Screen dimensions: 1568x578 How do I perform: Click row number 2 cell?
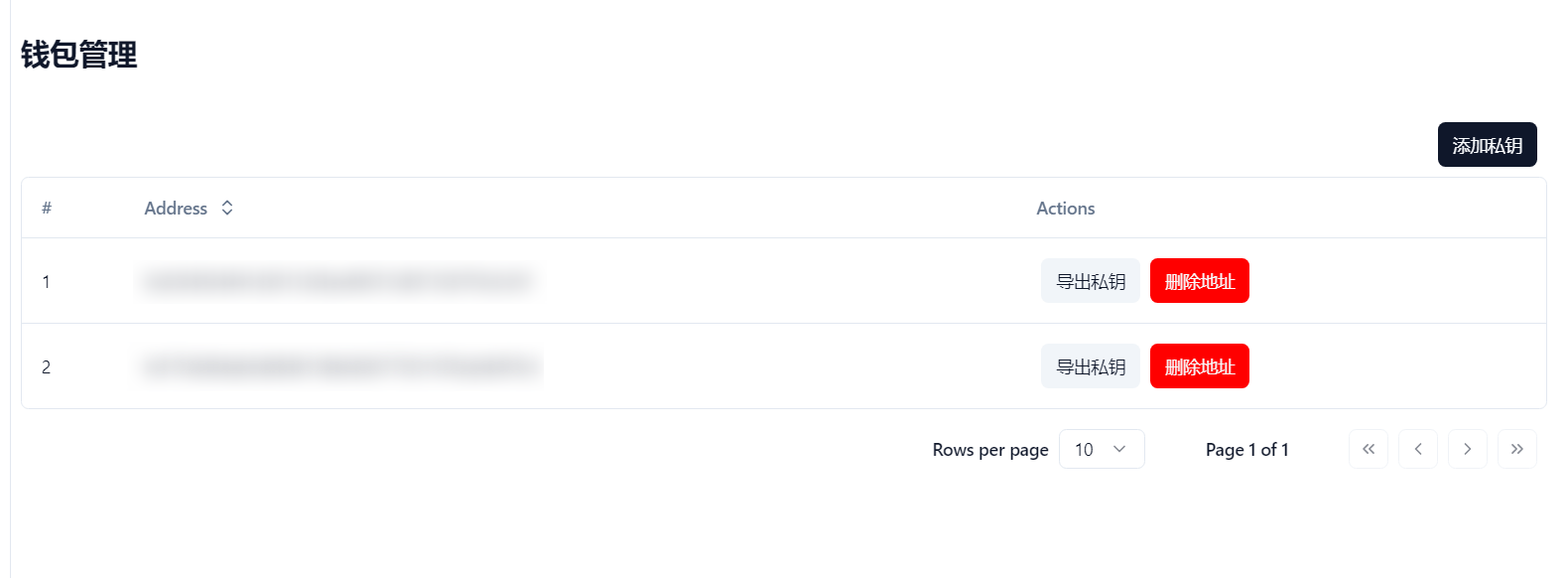click(46, 367)
